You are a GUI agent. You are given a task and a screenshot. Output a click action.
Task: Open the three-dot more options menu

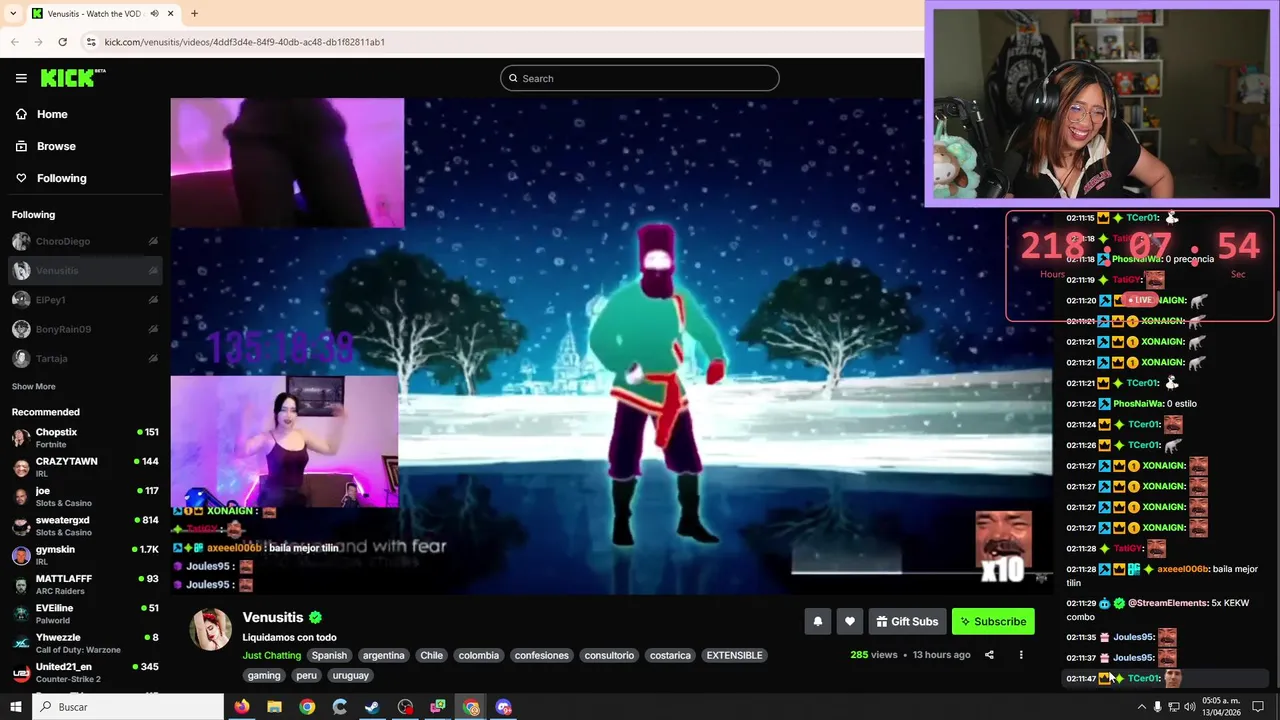pos(1021,655)
